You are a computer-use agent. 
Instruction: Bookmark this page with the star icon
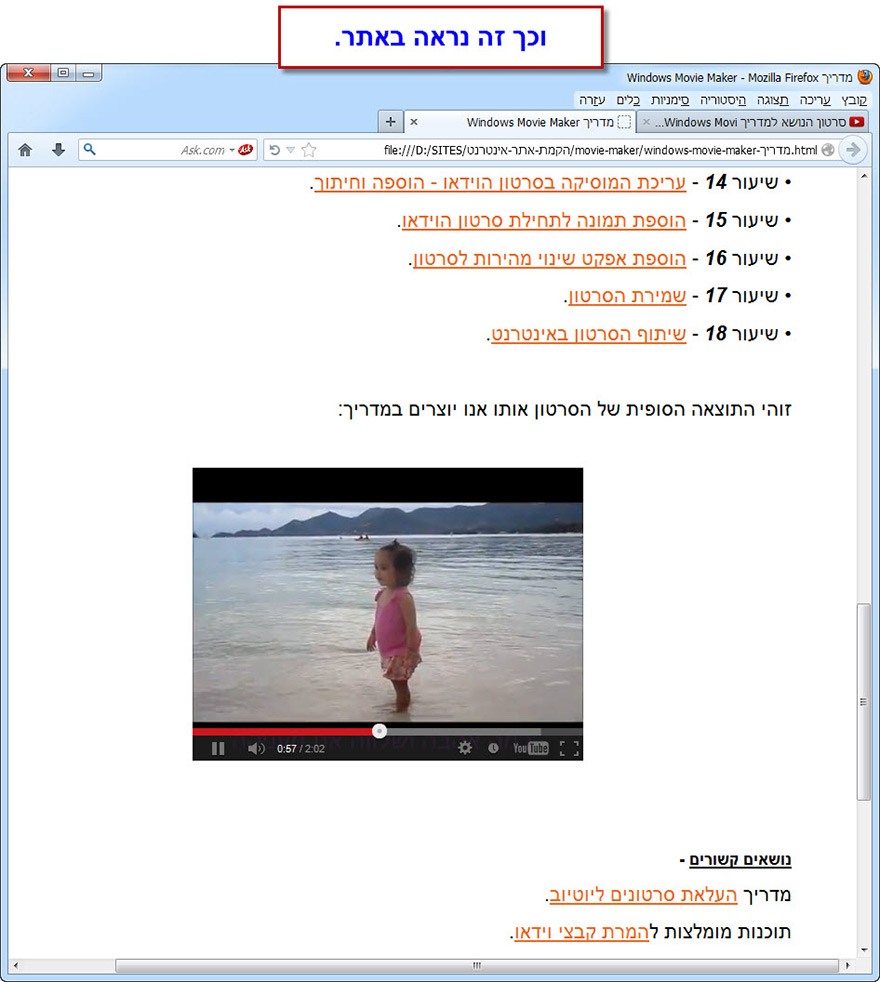point(309,150)
